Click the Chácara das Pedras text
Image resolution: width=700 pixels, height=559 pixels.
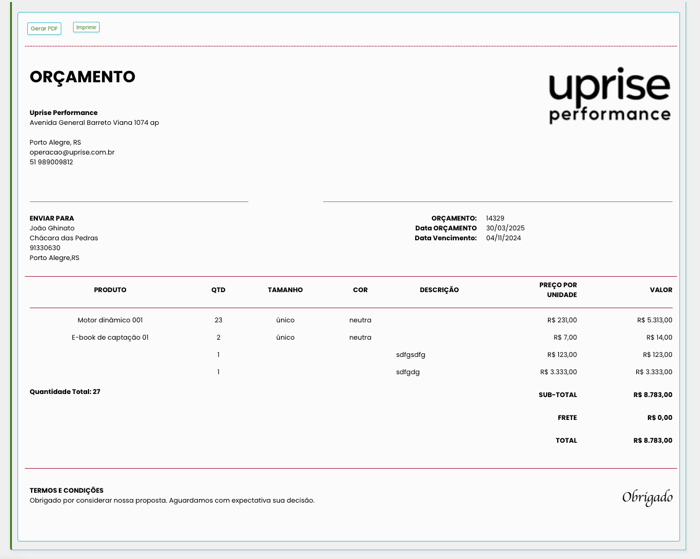64,238
